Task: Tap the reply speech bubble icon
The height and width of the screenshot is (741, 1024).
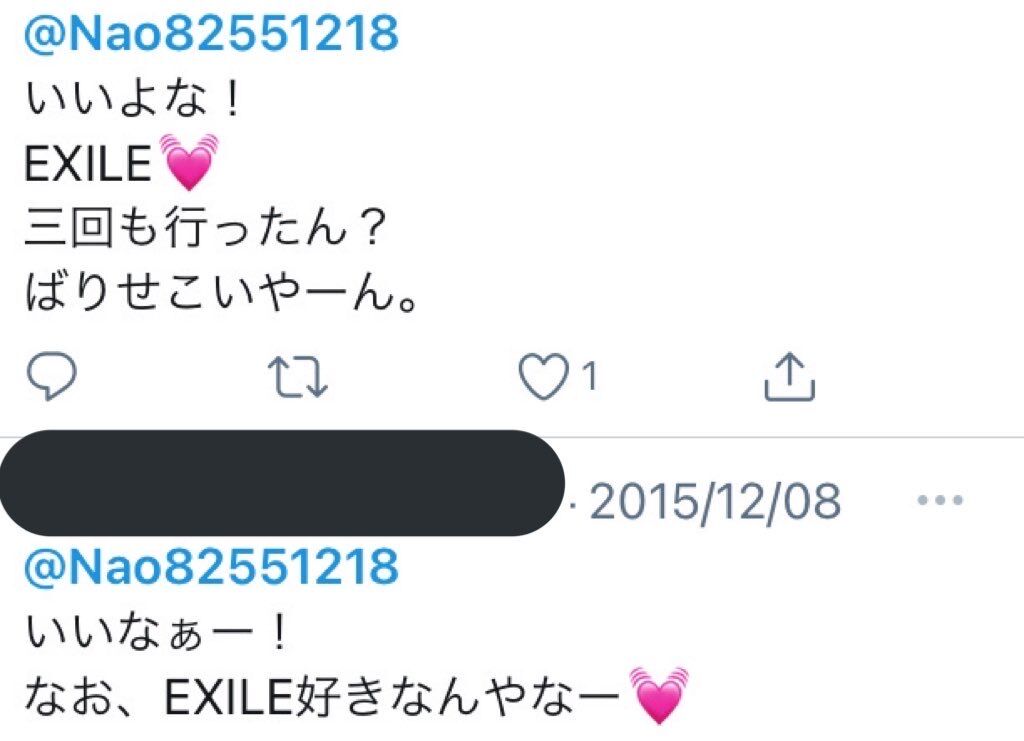Action: point(52,375)
